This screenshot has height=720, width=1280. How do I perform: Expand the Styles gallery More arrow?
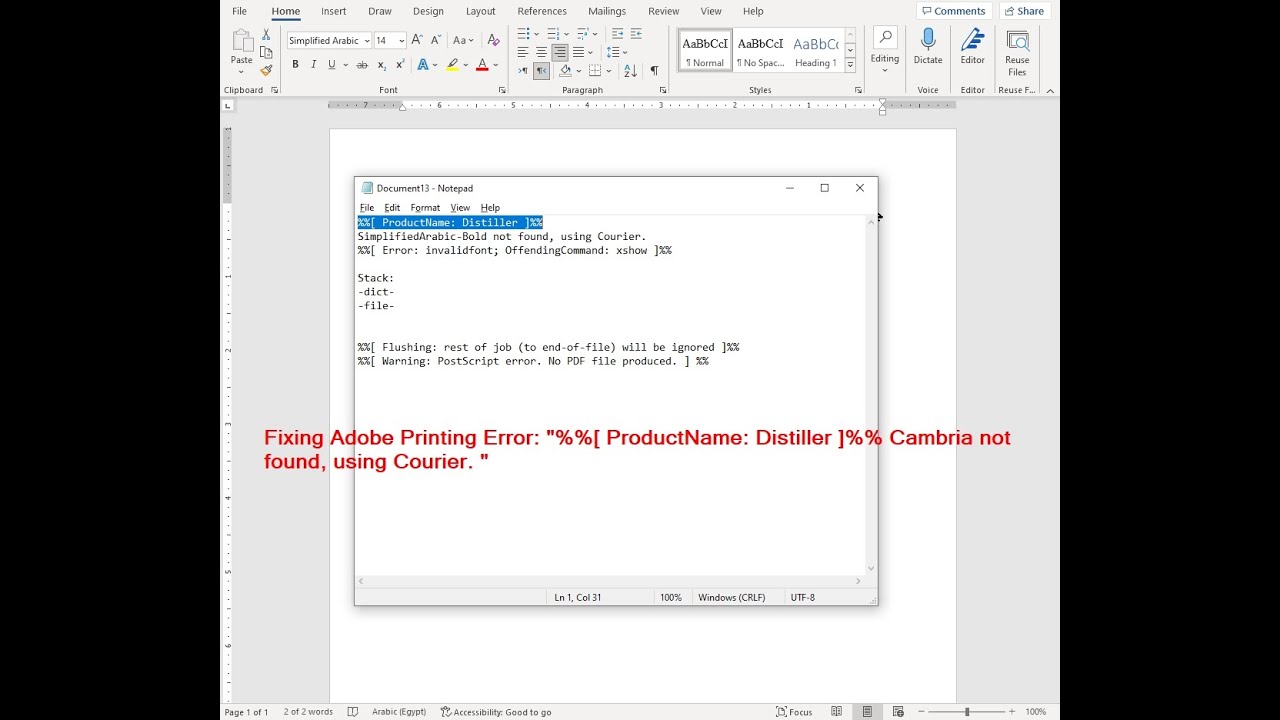[850, 65]
